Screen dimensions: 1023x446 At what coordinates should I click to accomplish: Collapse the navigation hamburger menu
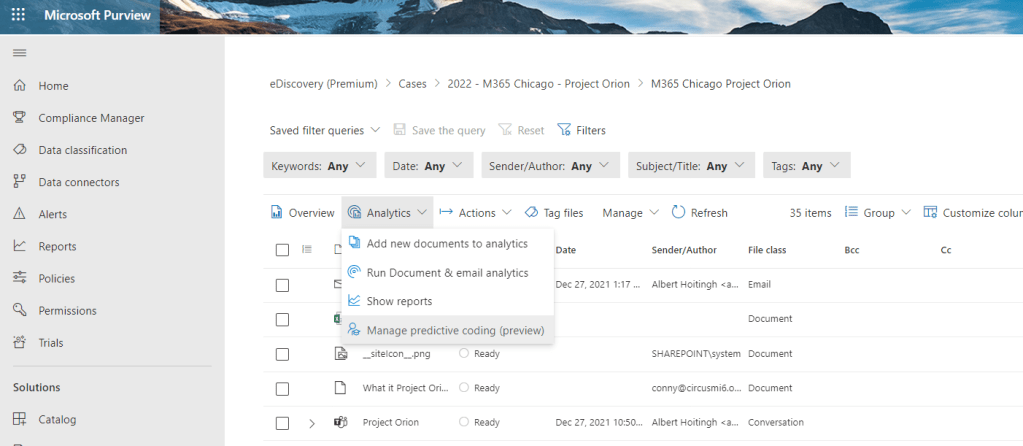[19, 52]
